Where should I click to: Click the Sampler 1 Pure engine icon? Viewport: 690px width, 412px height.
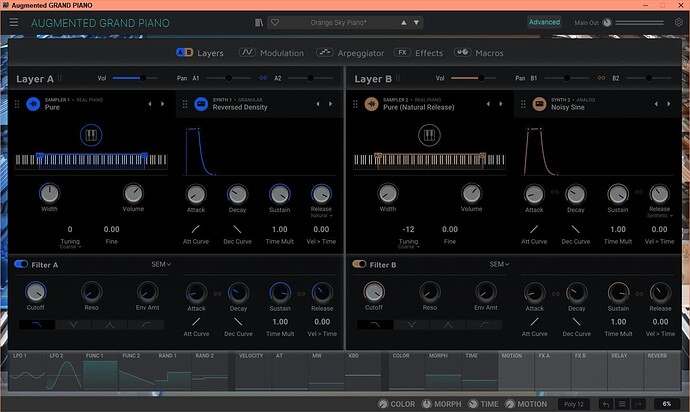33,104
